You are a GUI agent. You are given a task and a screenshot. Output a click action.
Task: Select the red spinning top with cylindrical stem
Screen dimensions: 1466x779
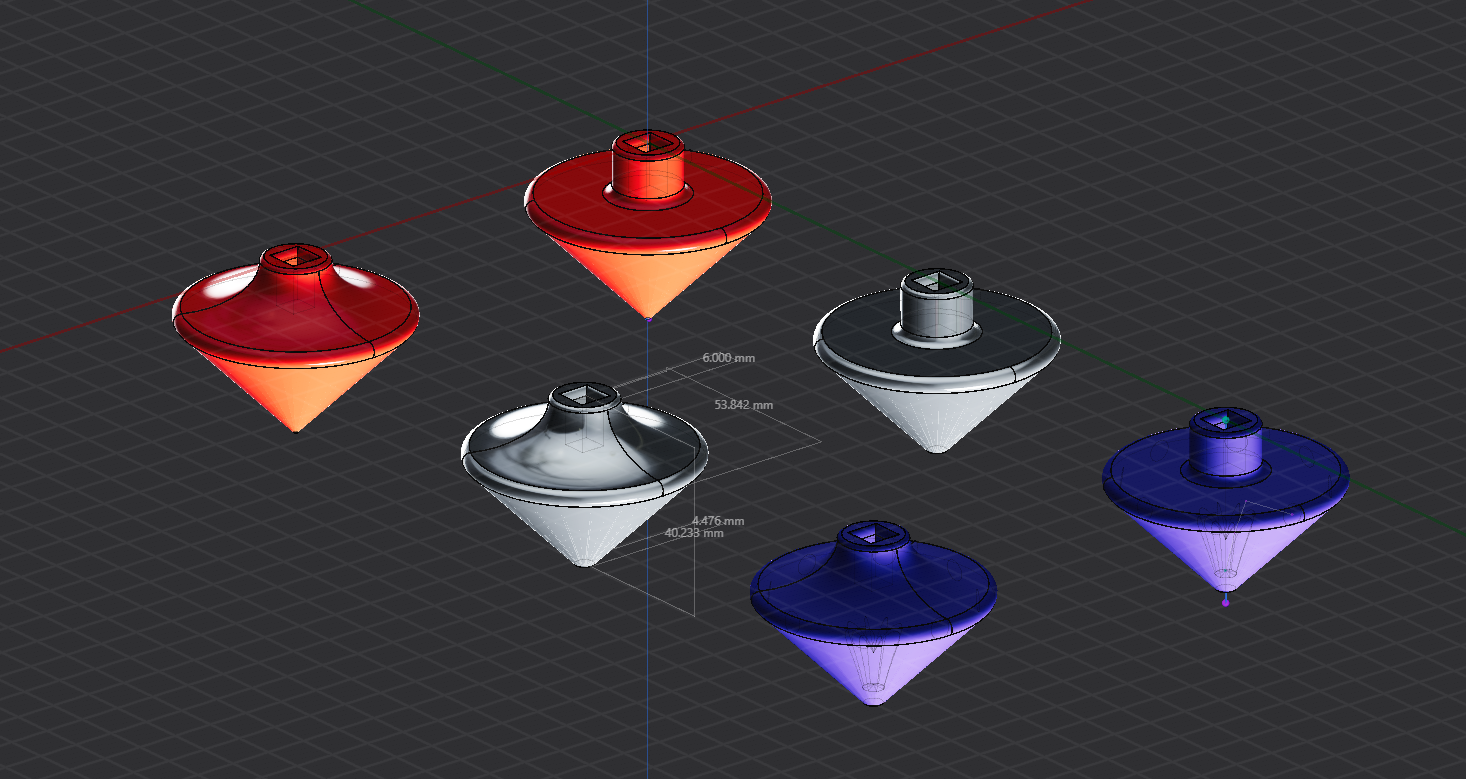click(x=648, y=224)
